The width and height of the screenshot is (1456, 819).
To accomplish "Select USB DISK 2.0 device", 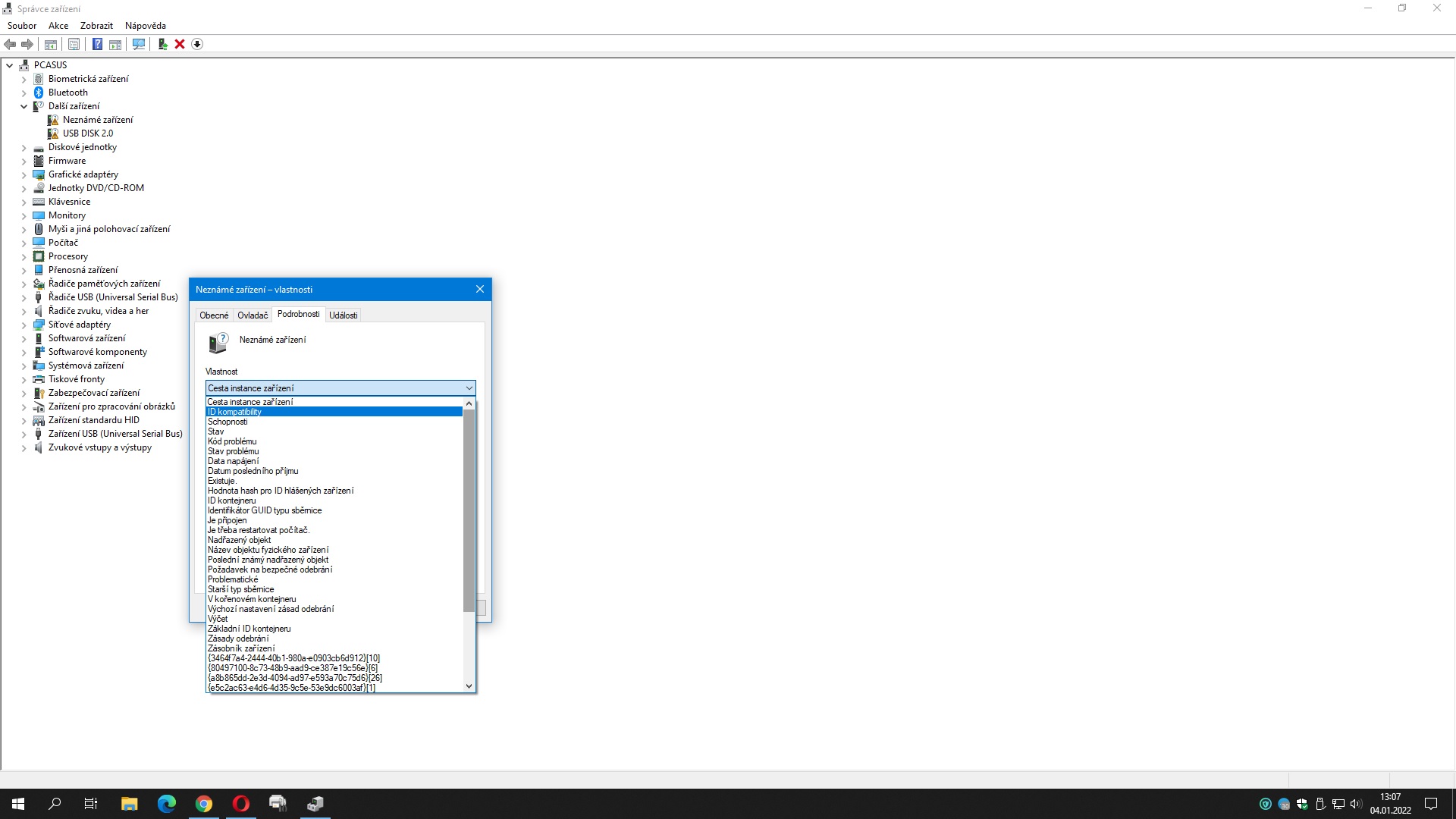I will click(x=87, y=133).
